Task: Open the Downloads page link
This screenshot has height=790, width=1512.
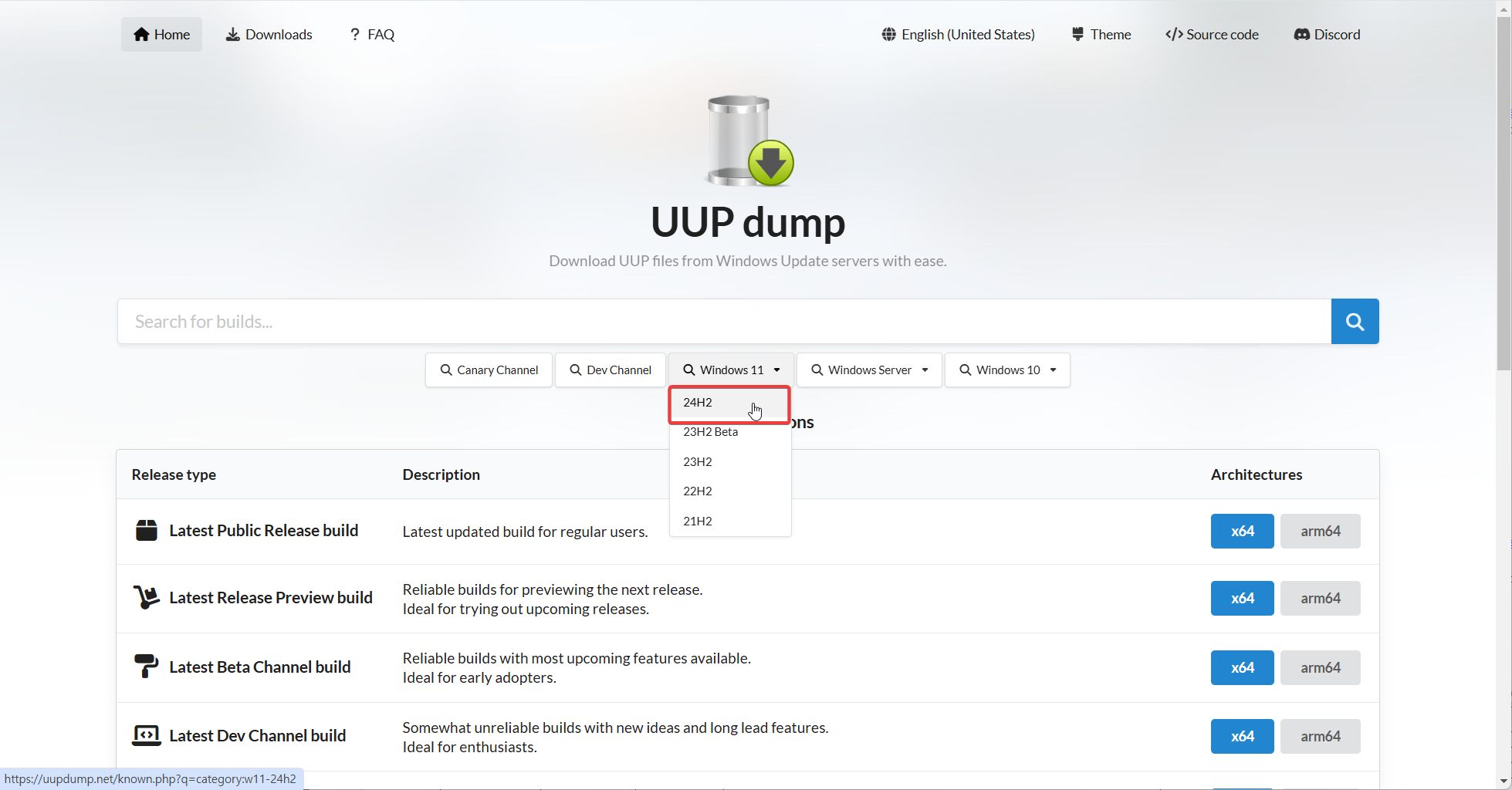Action: point(269,35)
